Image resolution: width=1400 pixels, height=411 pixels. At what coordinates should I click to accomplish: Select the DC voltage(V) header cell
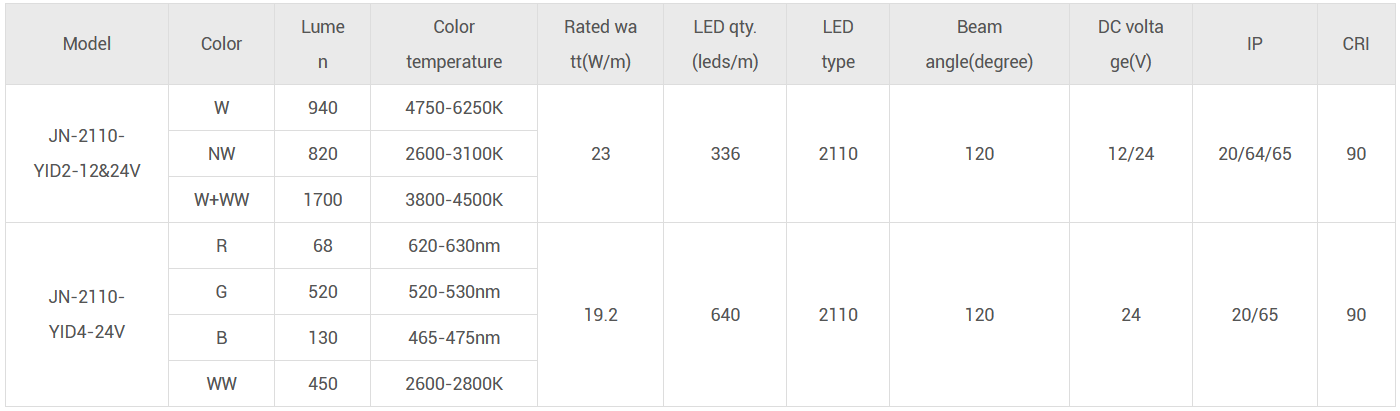pos(1130,44)
